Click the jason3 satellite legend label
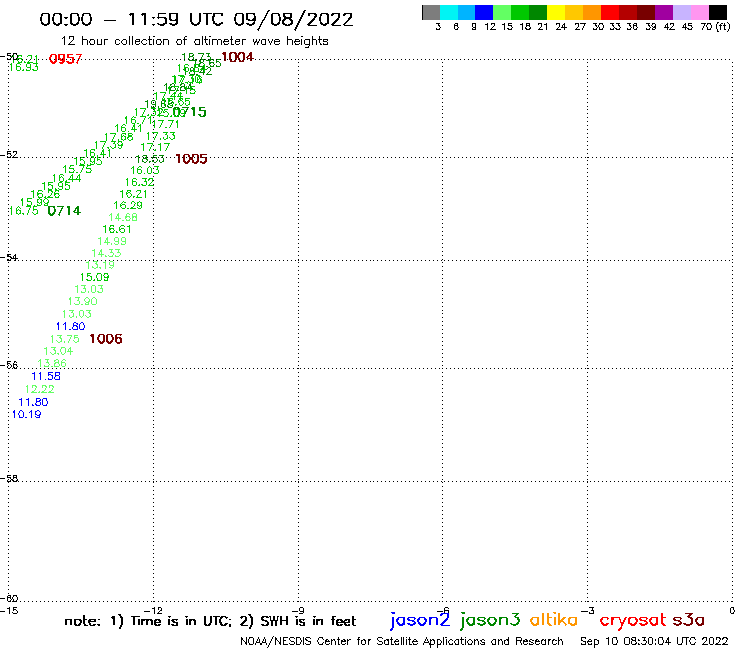 click(x=490, y=620)
